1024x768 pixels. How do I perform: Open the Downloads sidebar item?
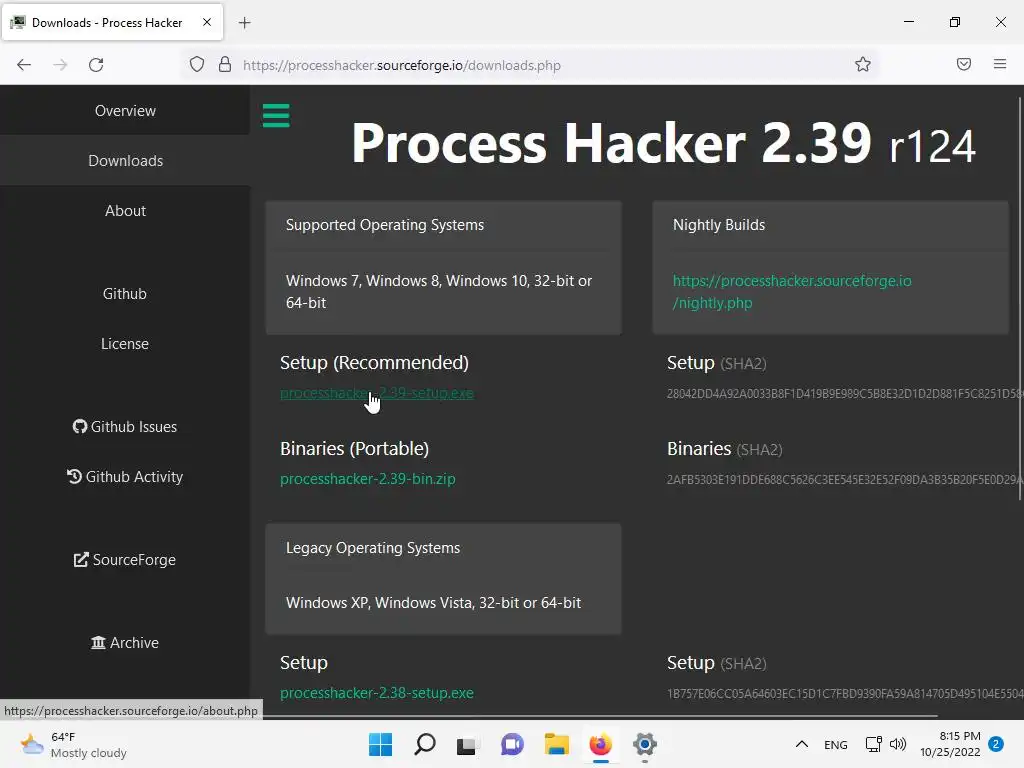click(125, 161)
